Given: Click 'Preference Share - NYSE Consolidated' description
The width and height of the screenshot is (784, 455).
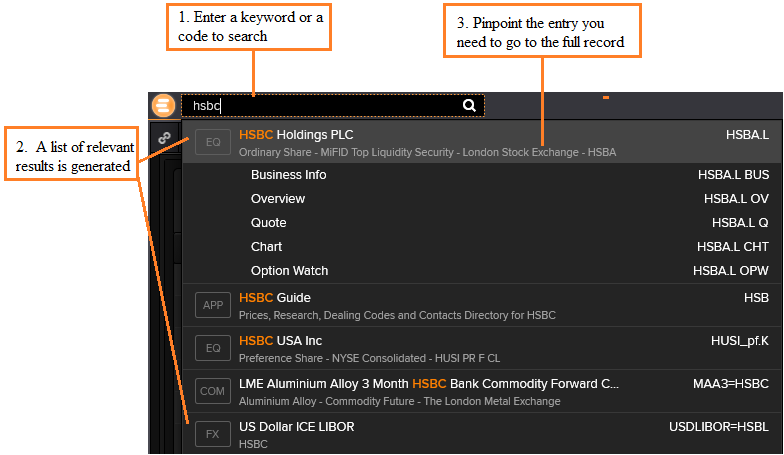Looking at the screenshot, I should click(370, 358).
